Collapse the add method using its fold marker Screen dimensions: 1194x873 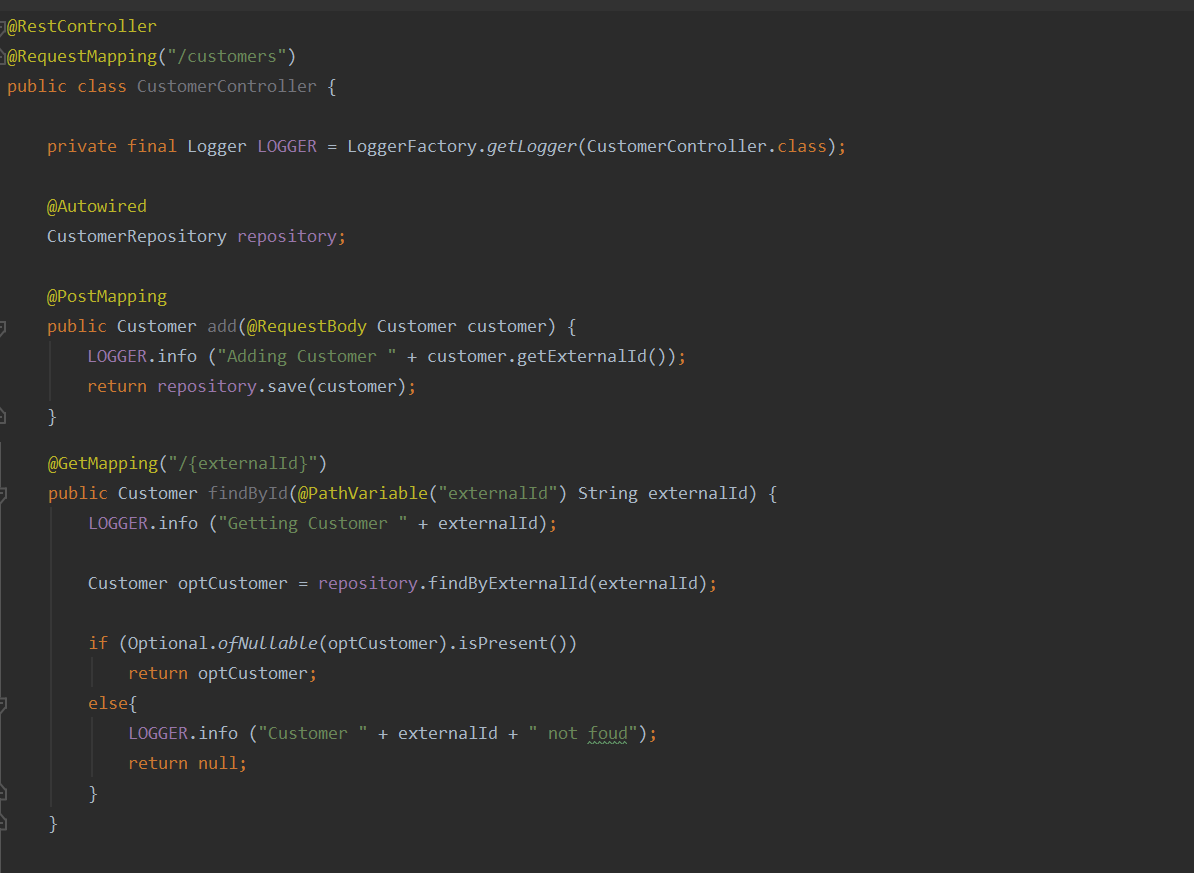click(x=2, y=328)
